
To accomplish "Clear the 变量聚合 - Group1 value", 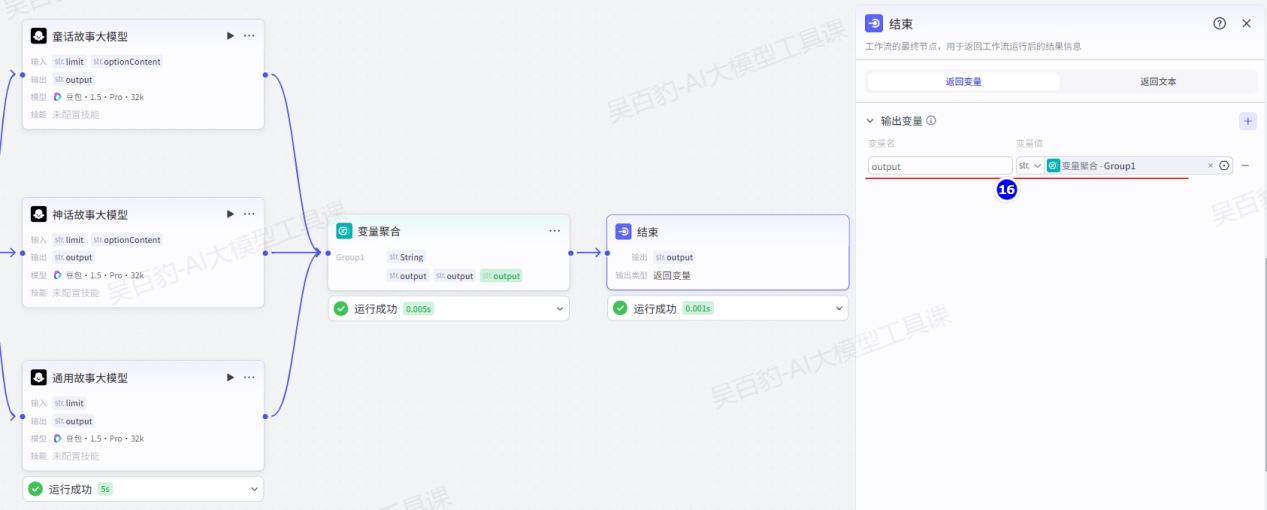I will [1210, 166].
